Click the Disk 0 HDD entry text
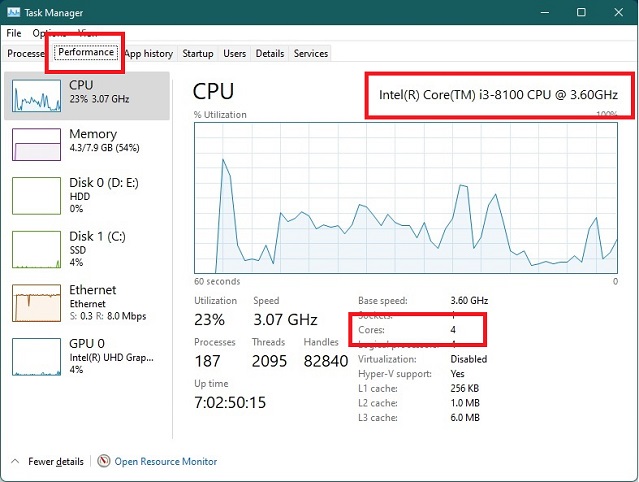The height and width of the screenshot is (482, 639). (x=80, y=196)
